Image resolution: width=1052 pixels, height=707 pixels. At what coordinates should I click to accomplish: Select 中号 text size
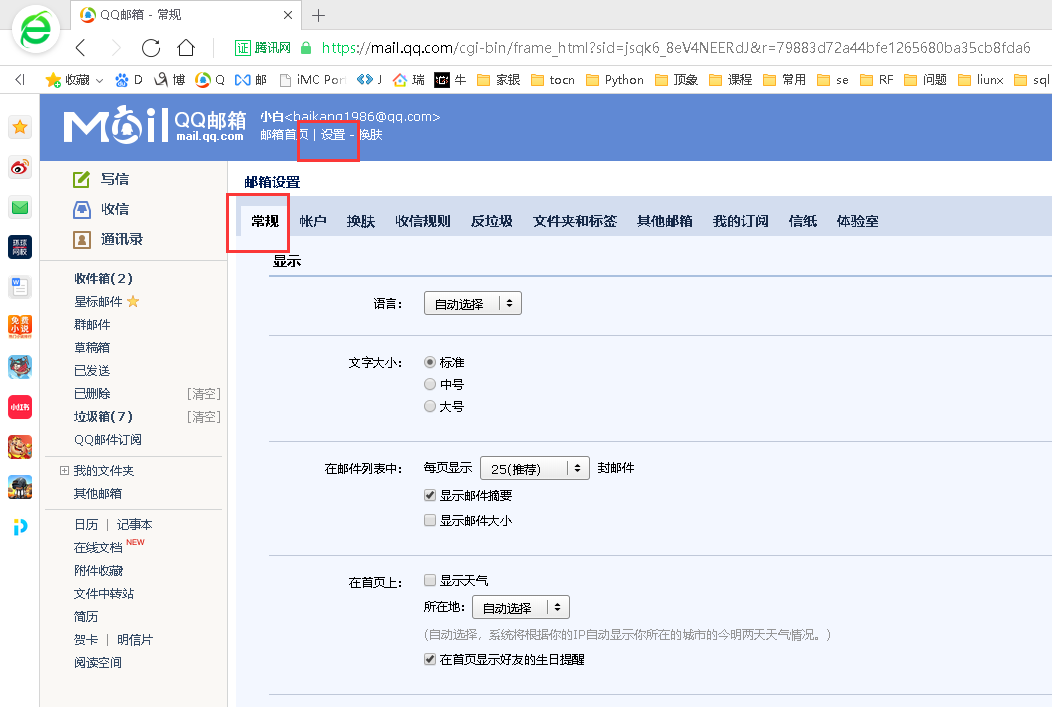(430, 384)
